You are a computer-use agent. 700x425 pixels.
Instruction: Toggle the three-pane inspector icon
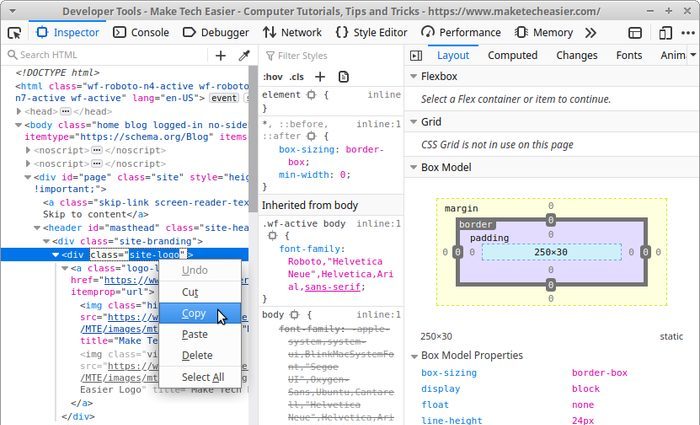click(416, 55)
